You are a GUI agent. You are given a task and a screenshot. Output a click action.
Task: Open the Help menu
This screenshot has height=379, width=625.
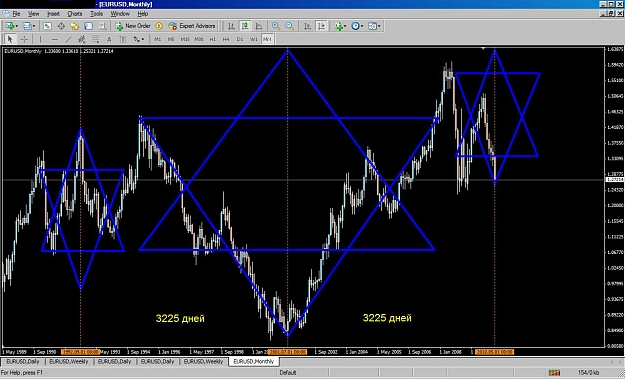coord(143,14)
